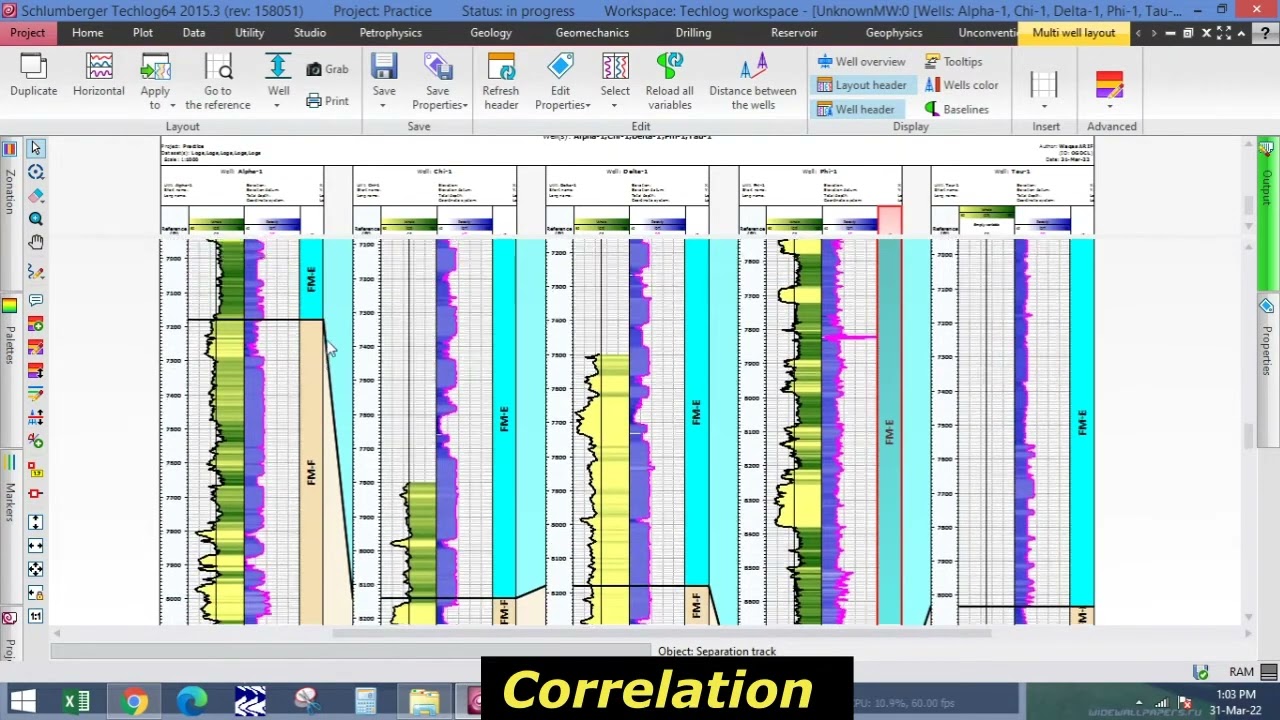Click the ribbon help question mark
Screen dimensions: 1280x720
(x=1265, y=33)
